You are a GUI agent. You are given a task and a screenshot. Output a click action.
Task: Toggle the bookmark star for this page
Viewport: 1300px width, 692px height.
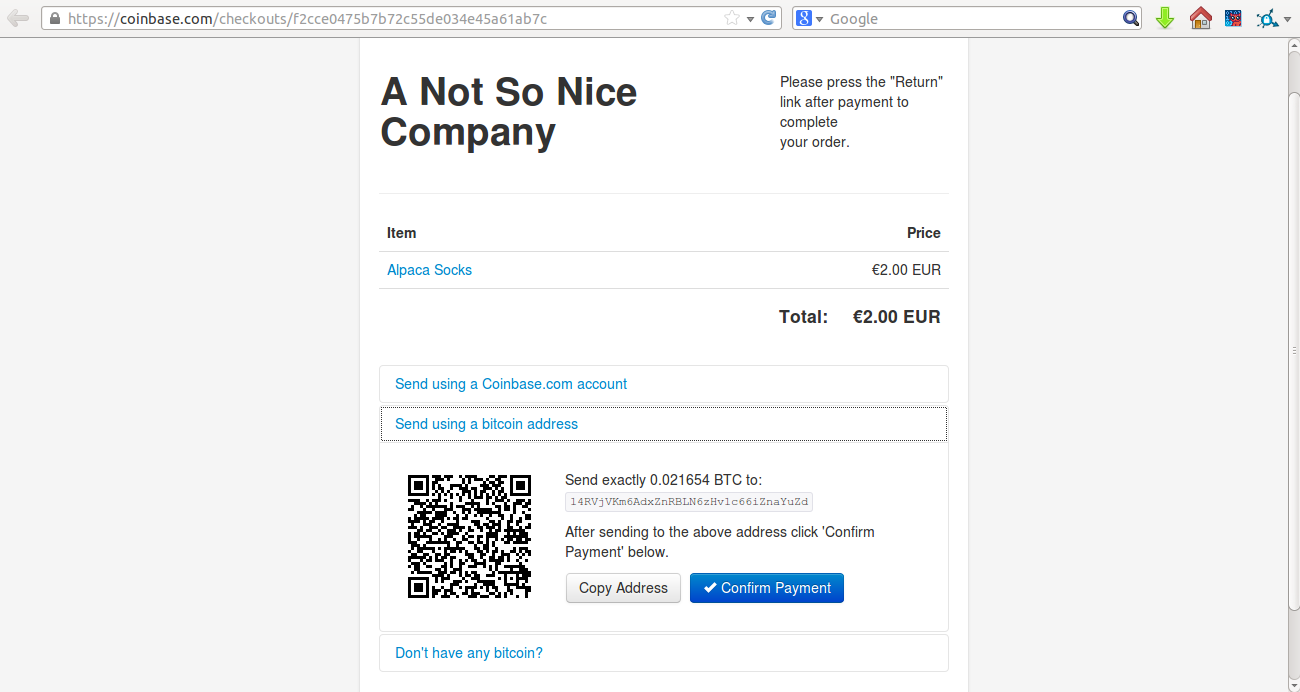point(732,17)
